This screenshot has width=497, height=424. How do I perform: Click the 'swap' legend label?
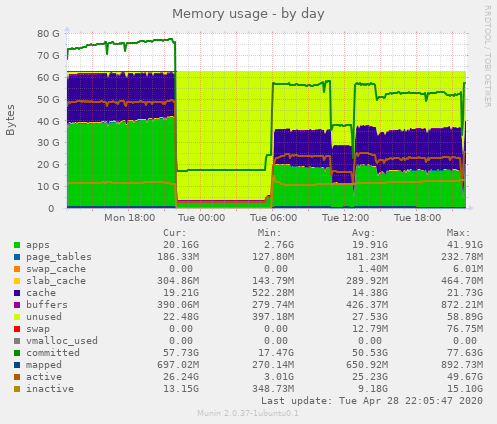[x=38, y=329]
